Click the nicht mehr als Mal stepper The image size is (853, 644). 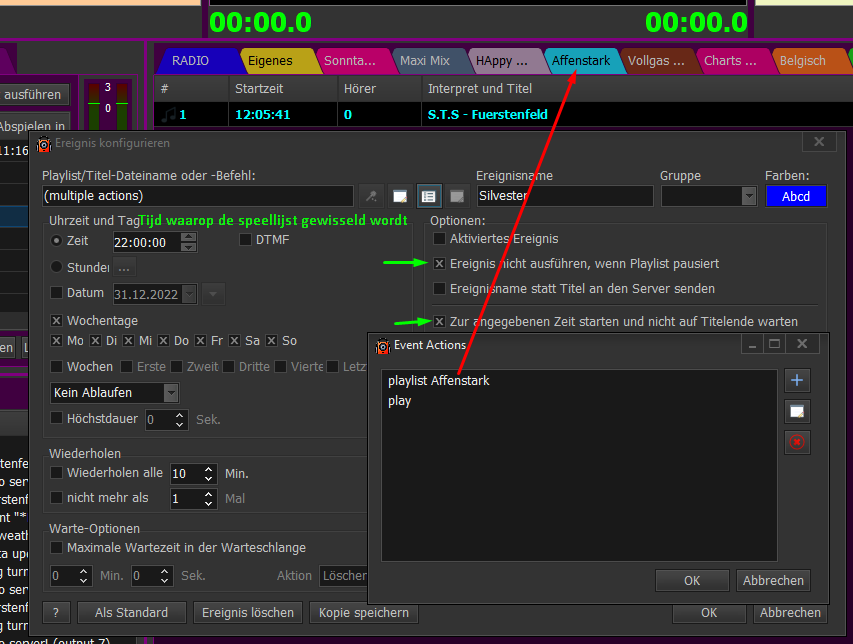point(208,499)
